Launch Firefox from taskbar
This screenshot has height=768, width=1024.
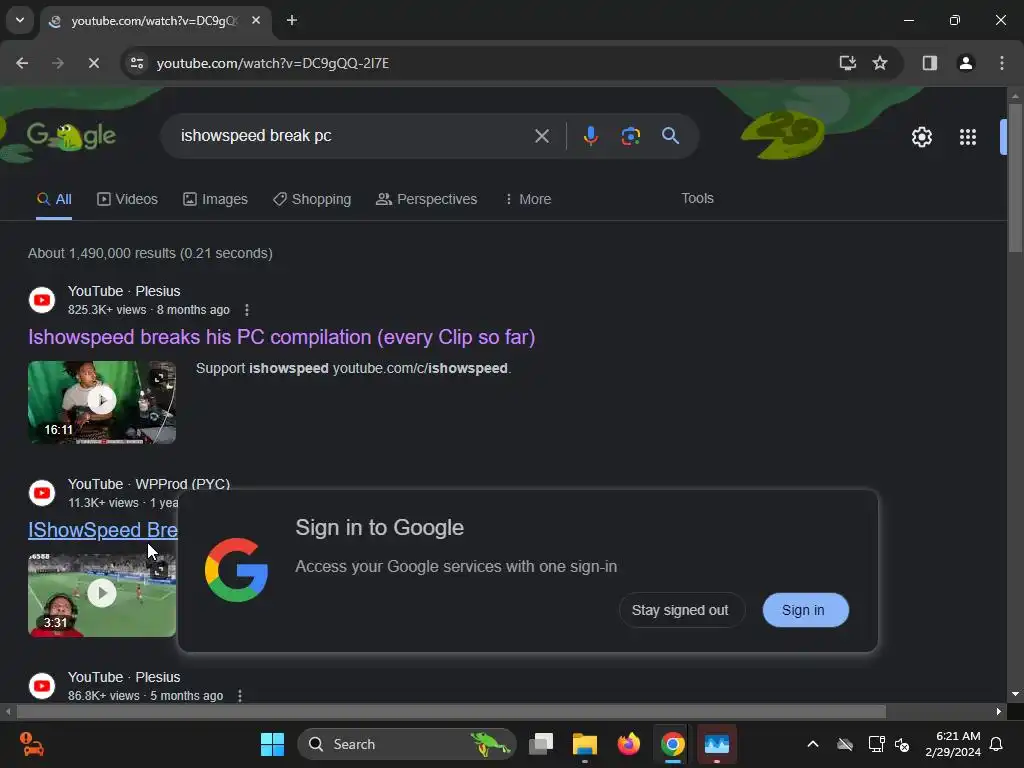point(628,744)
